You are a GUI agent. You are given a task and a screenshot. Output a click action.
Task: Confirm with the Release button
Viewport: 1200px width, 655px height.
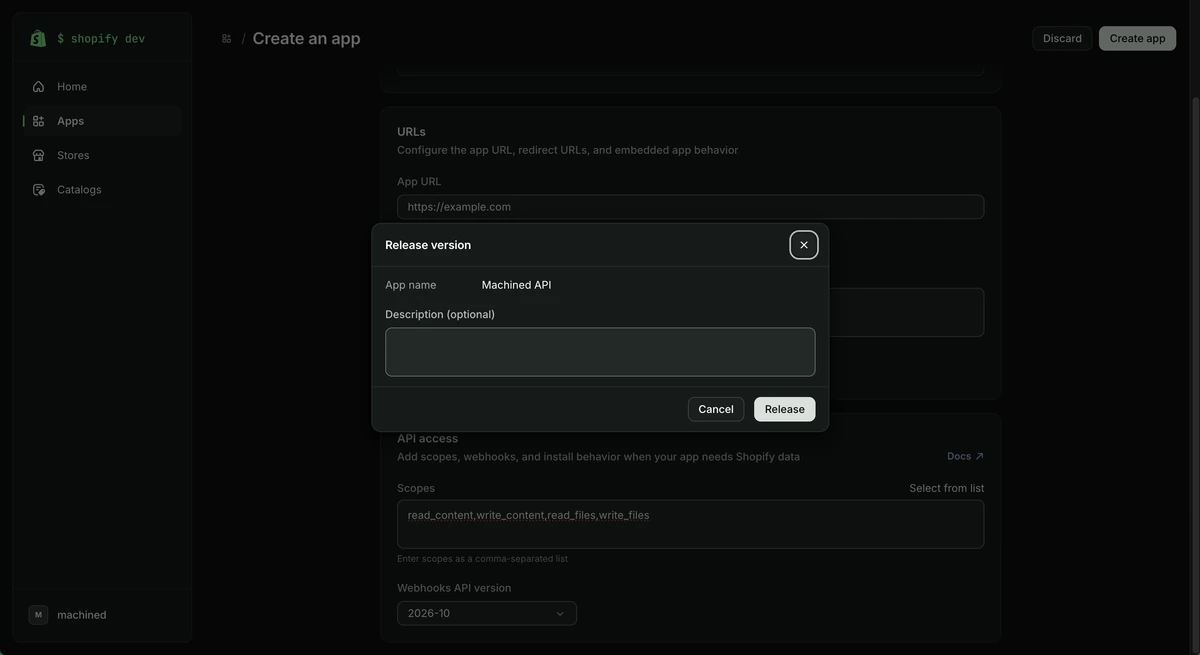(x=785, y=409)
